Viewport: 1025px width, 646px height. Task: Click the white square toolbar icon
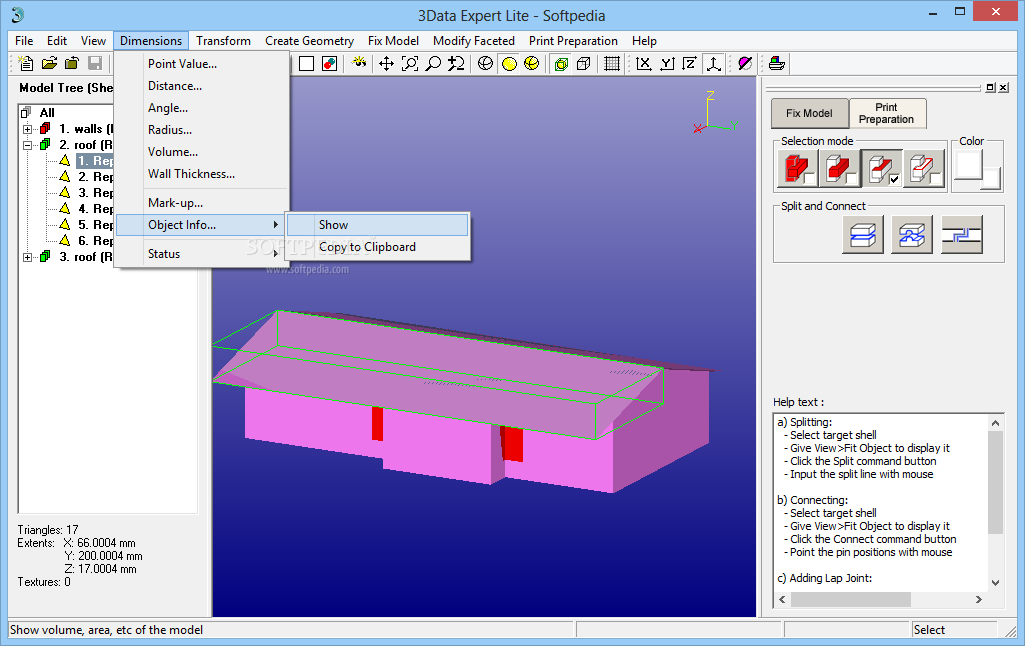[307, 63]
